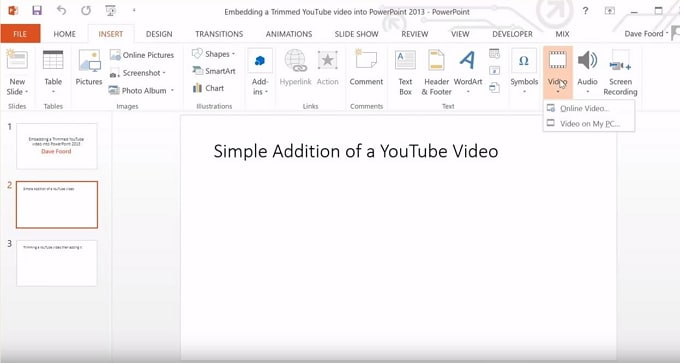
Task: Insert Object icon in Text group
Action: (x=494, y=88)
